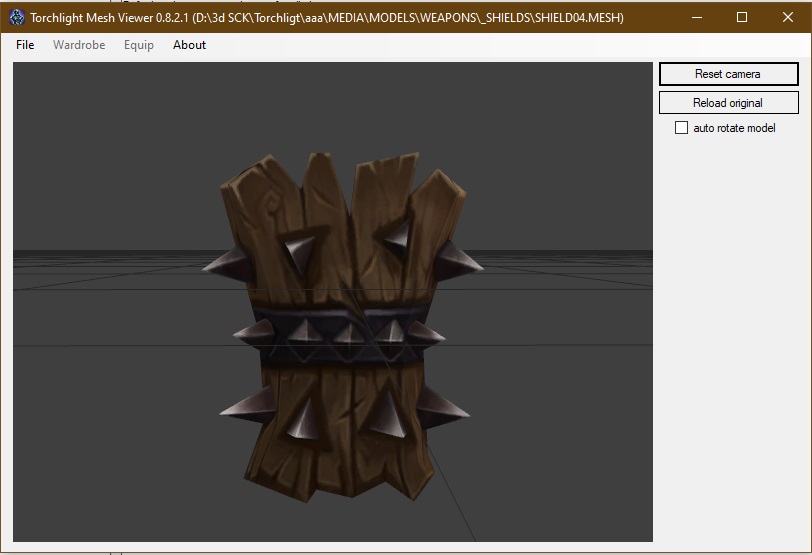Screen dimensions: 812x555
Task: Maximize the Torchlight Mesh Viewer window
Action: 742,17
